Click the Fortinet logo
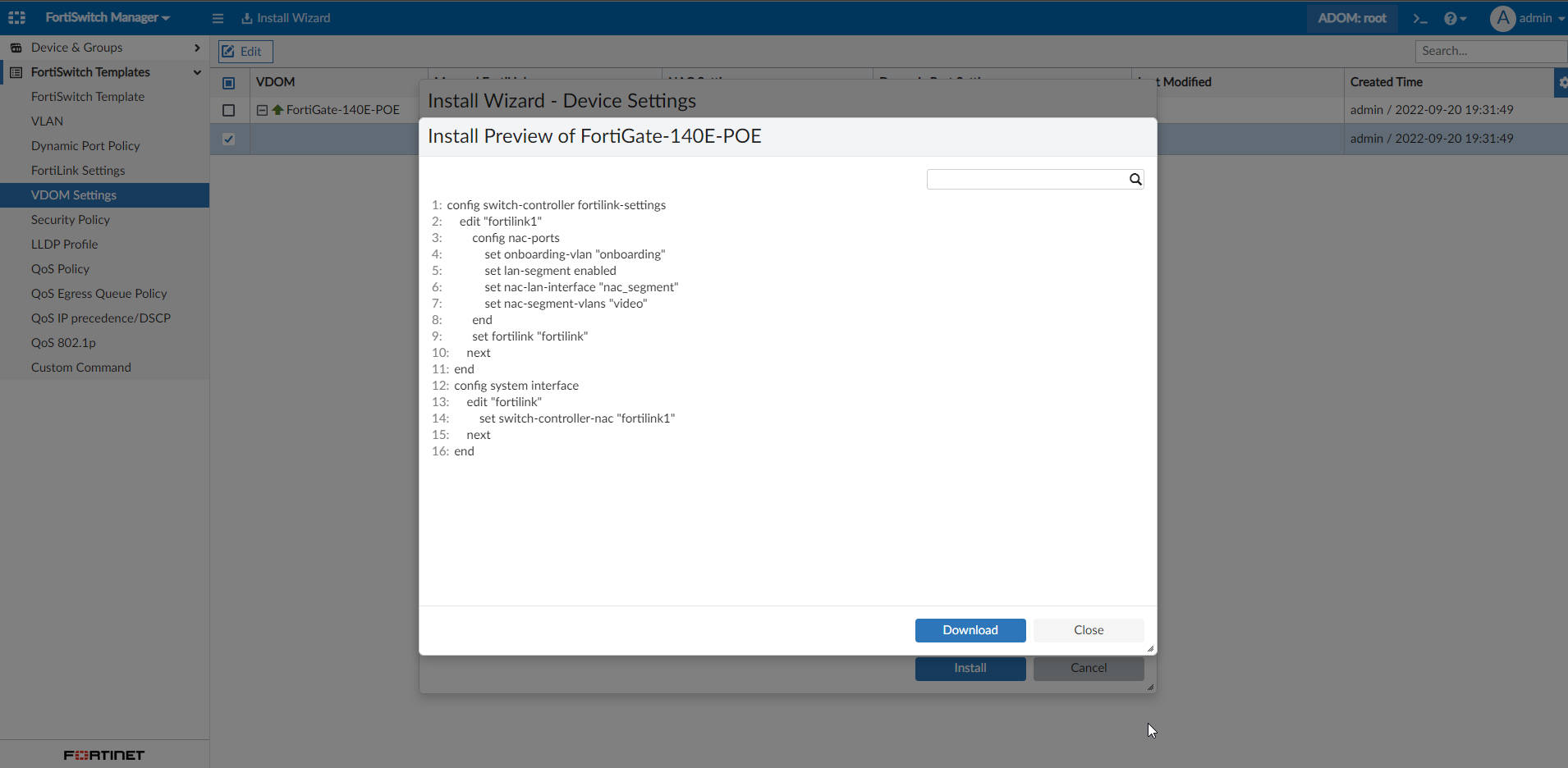This screenshot has height=768, width=1568. pyautogui.click(x=104, y=755)
